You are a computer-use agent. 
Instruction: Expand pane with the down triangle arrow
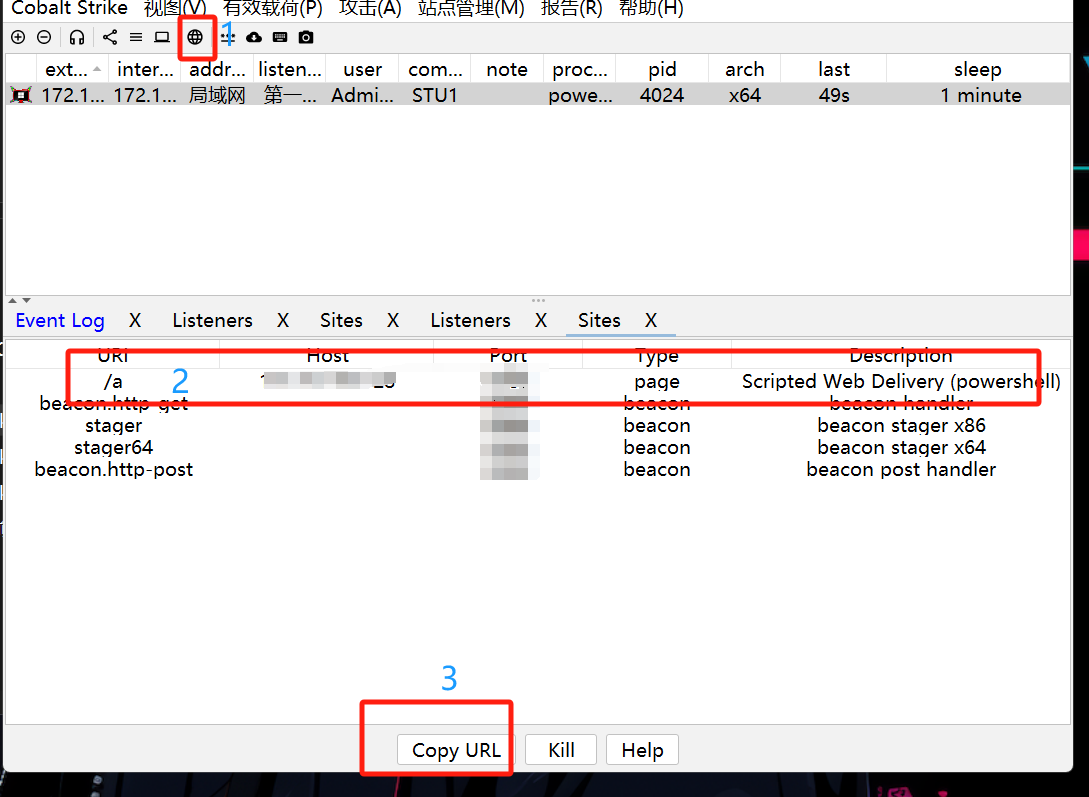26,301
